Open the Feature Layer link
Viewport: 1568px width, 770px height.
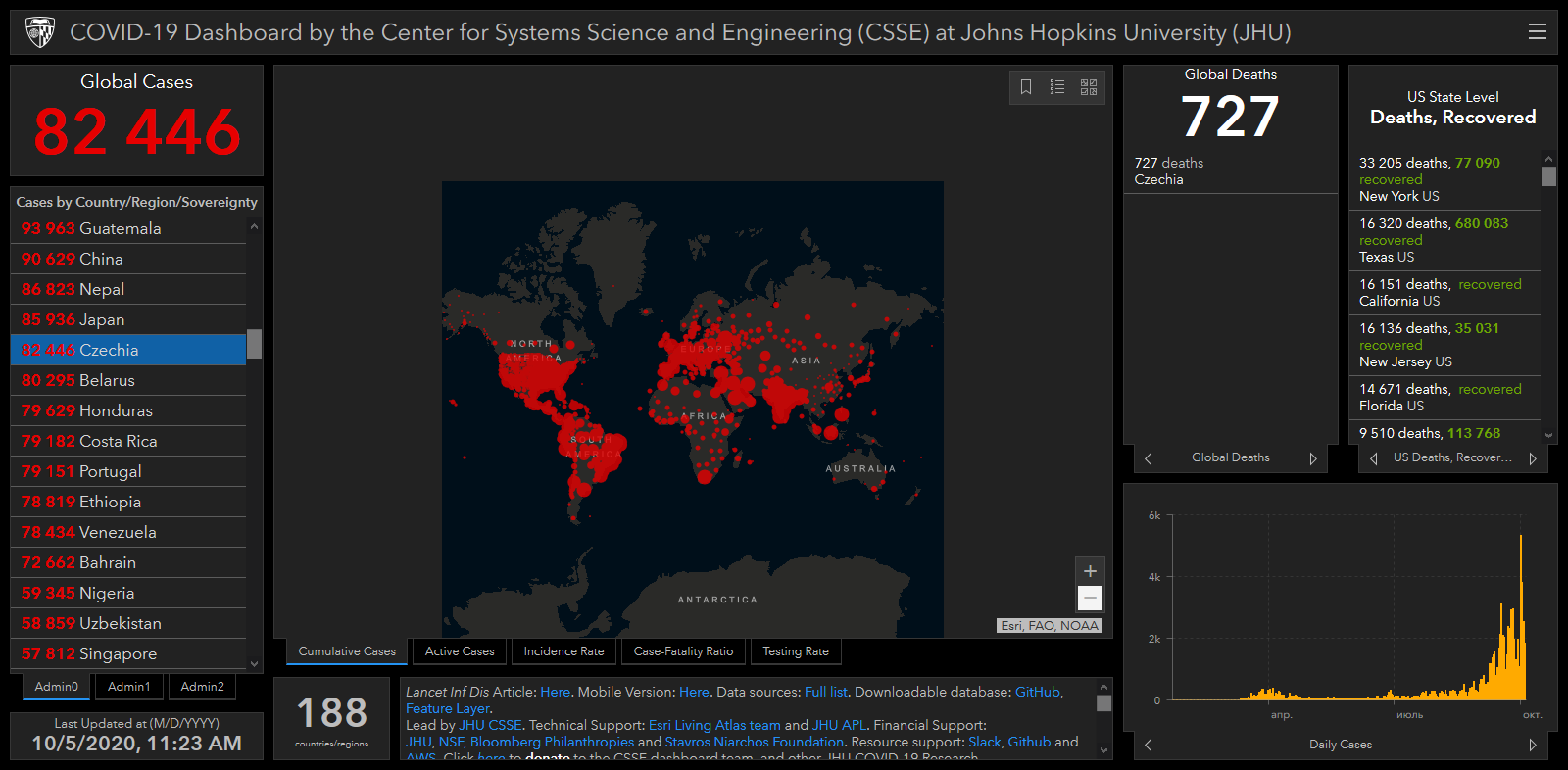pos(448,708)
